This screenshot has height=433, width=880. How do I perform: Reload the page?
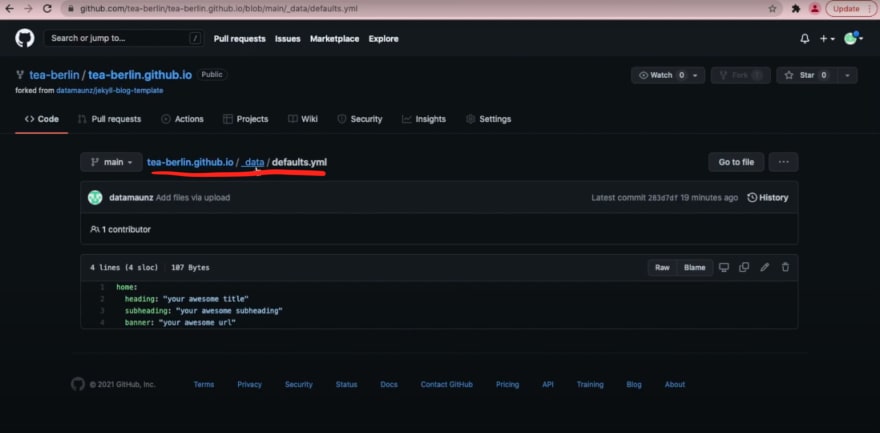pyautogui.click(x=47, y=9)
